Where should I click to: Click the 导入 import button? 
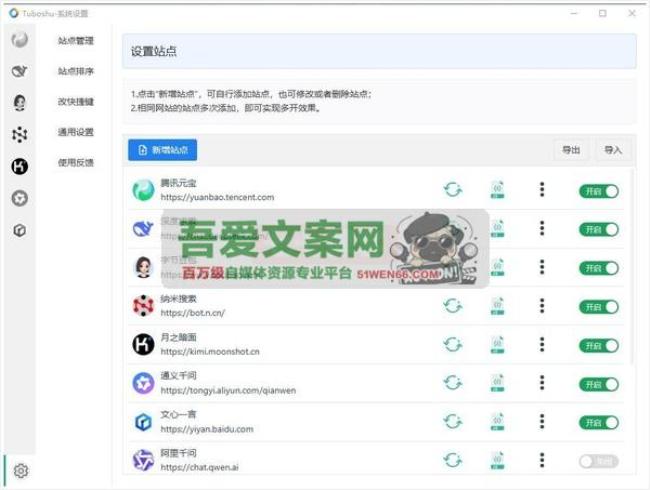pyautogui.click(x=613, y=150)
